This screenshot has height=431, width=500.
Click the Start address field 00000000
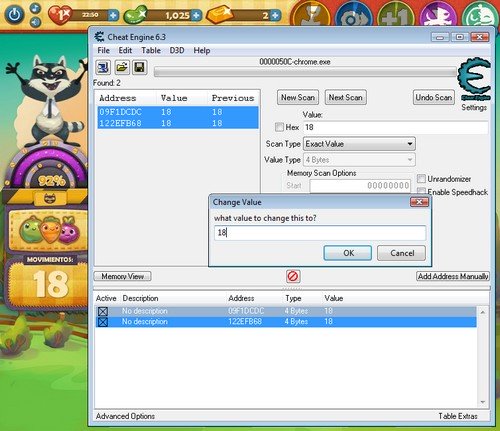point(360,186)
